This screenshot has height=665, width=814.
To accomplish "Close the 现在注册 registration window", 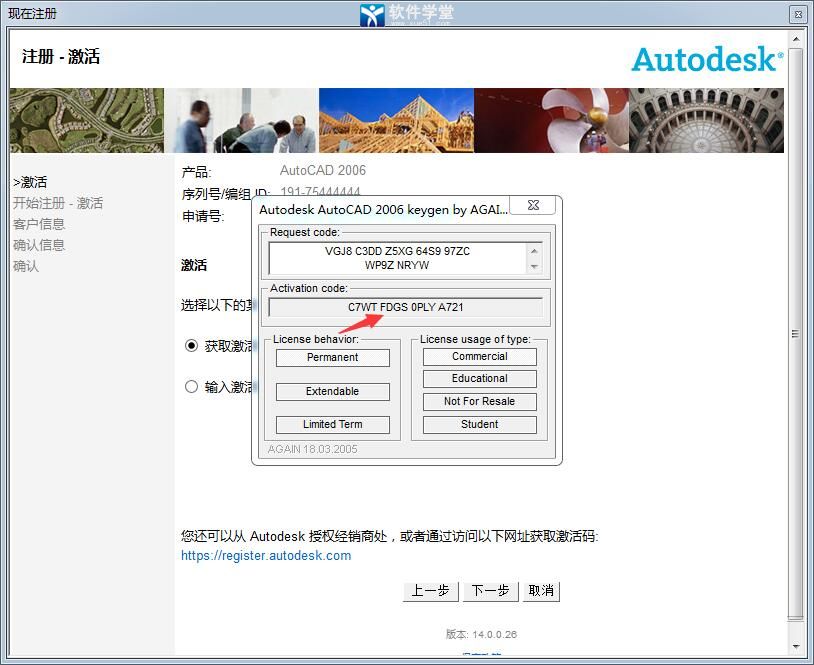I will point(798,14).
